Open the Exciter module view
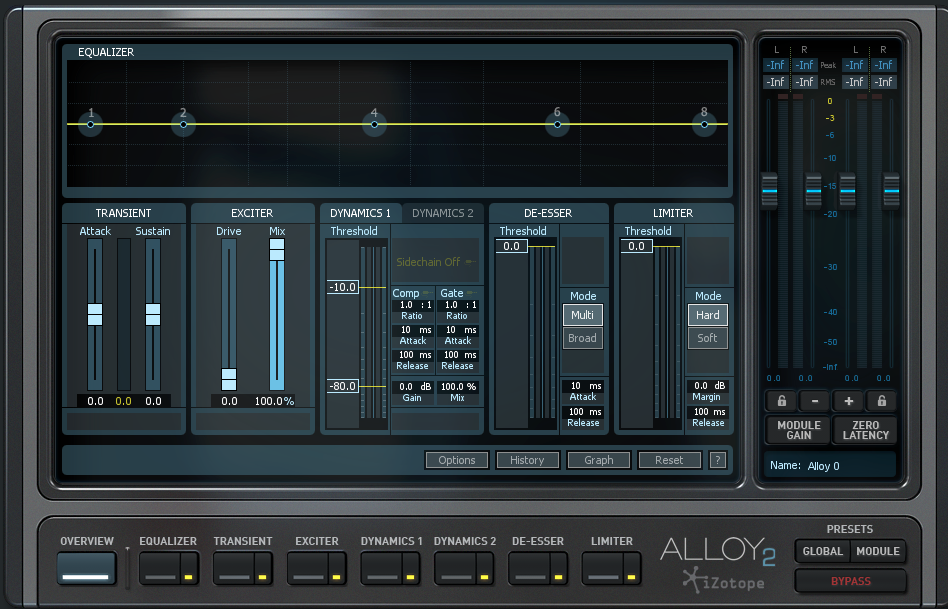Viewport: 948px width, 609px height. 308,568
